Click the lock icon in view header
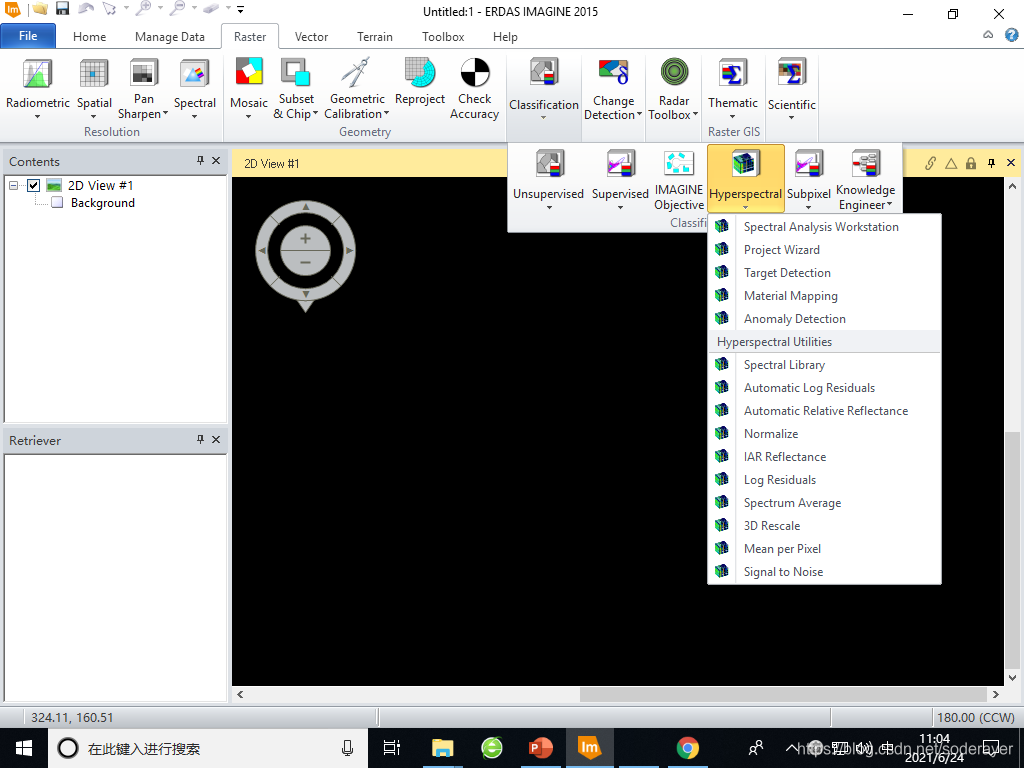 (x=971, y=163)
